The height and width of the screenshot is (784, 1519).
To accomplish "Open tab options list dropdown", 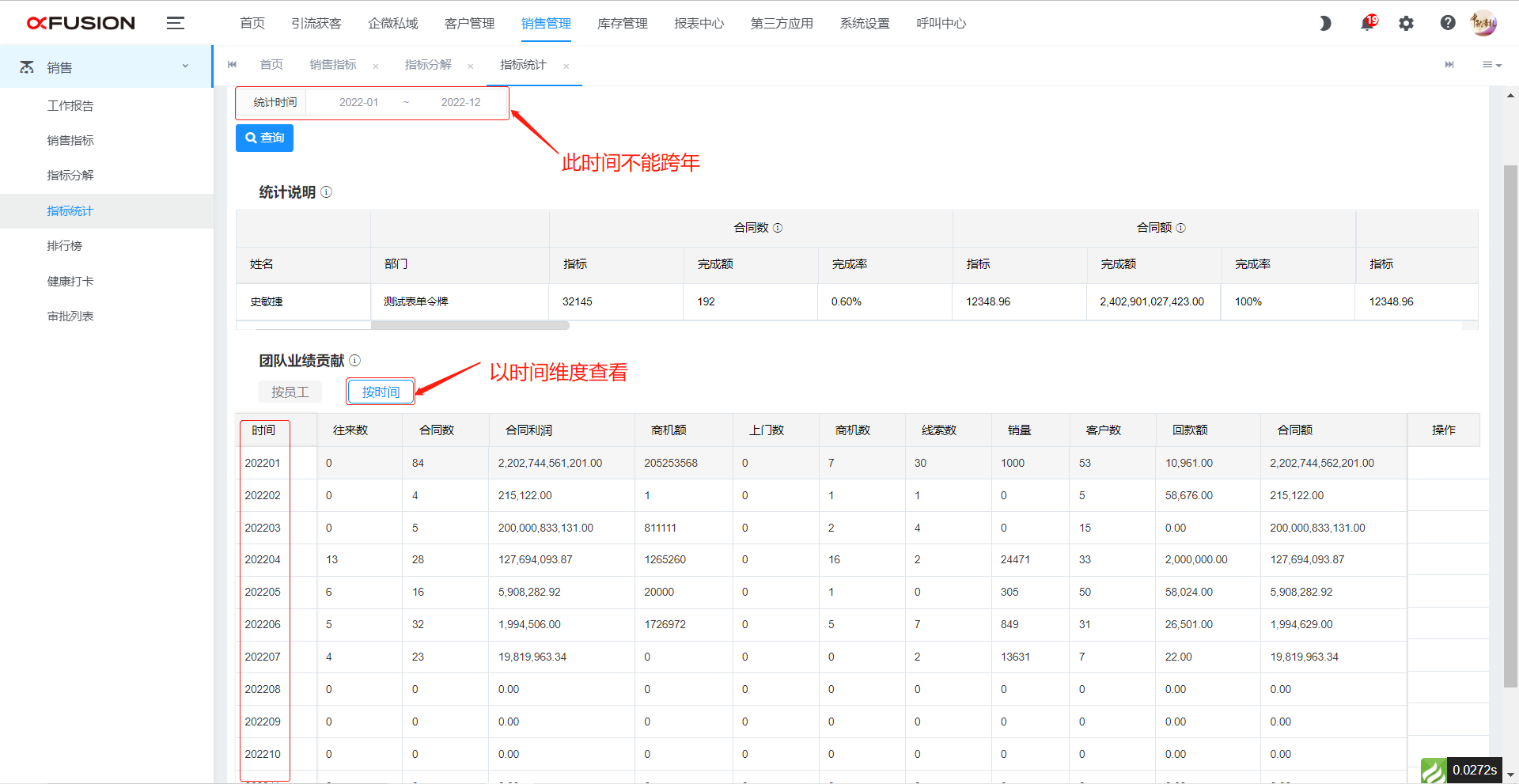I will [1491, 65].
